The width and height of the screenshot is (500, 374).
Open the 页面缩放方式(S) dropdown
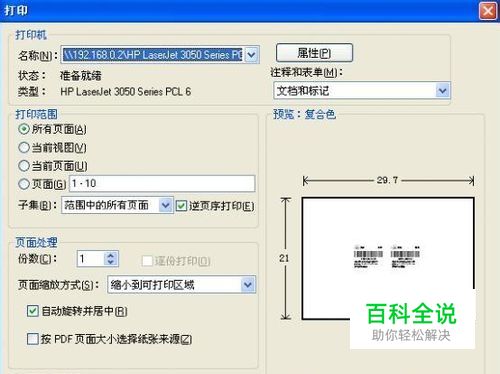tap(248, 285)
